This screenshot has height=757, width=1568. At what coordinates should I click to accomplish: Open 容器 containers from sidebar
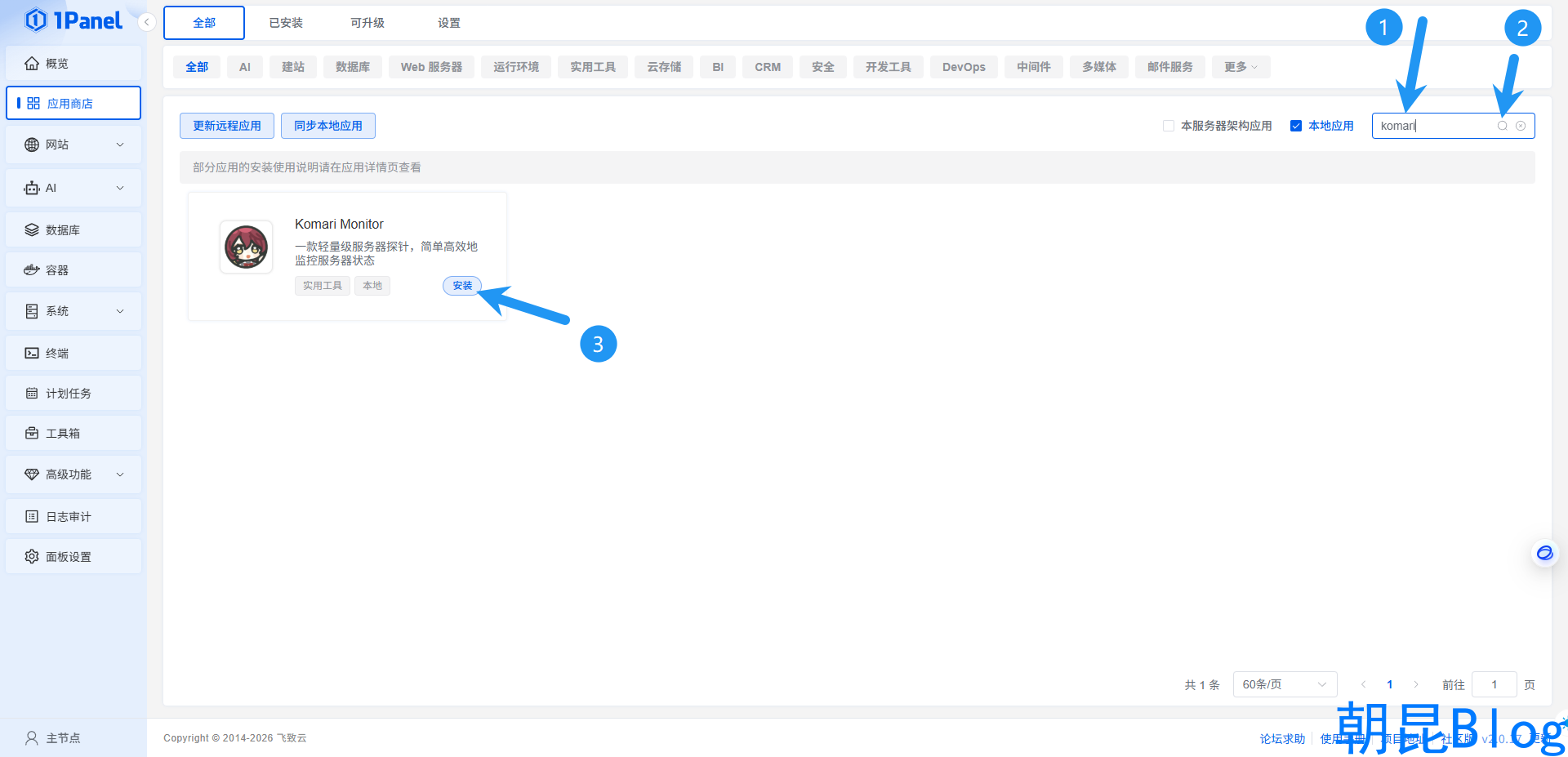coord(73,269)
